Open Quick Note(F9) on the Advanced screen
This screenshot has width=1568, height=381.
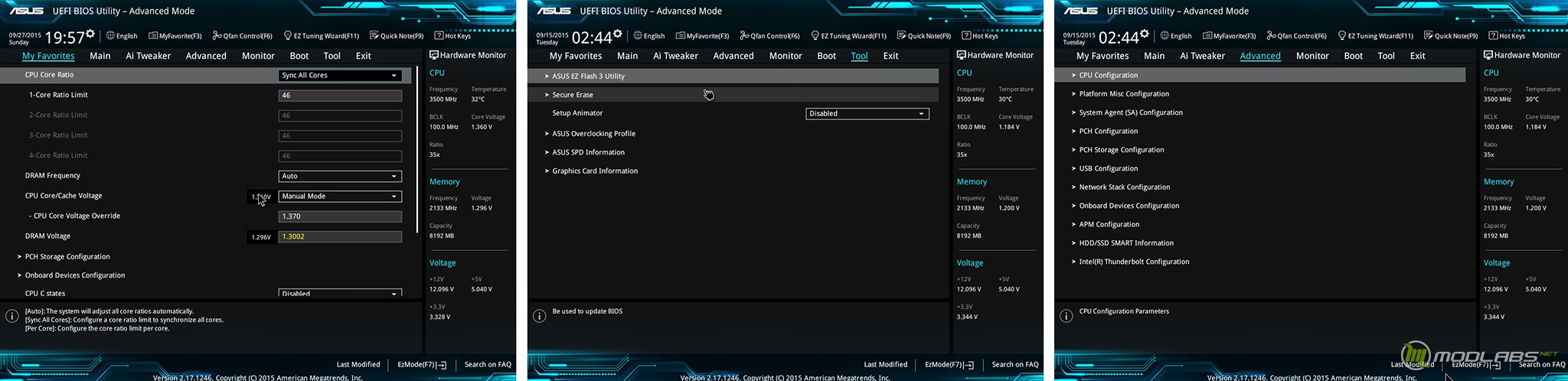coord(1451,36)
